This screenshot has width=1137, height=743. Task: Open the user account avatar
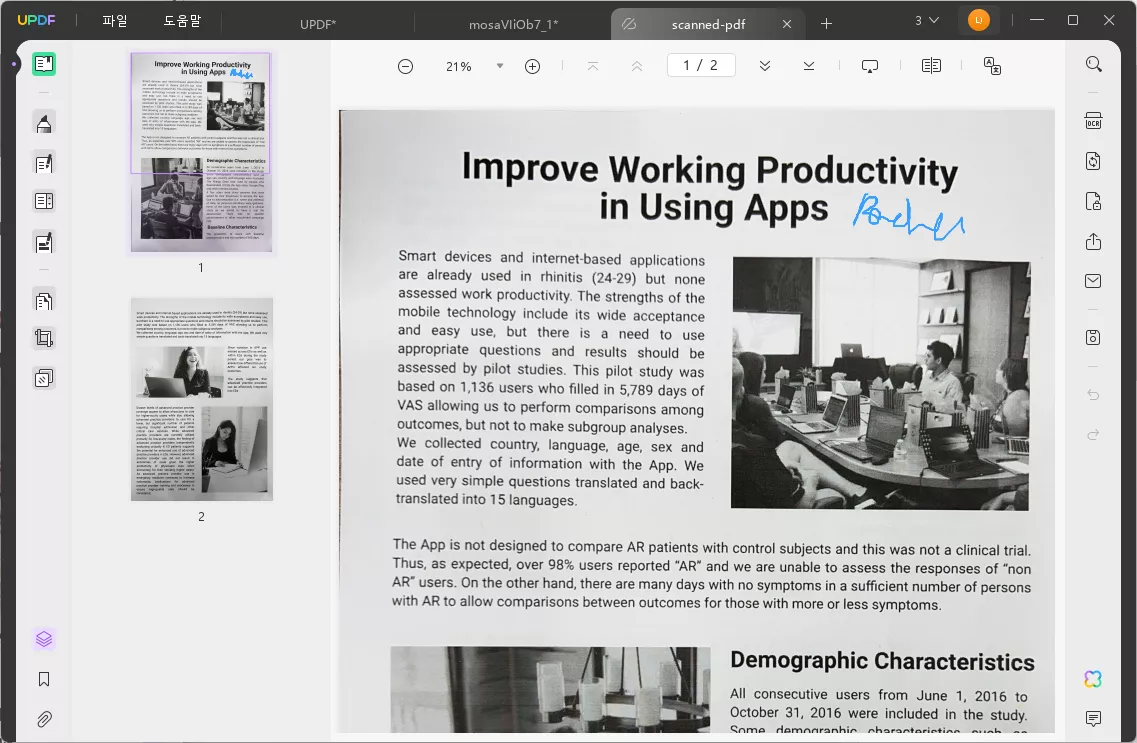pos(978,20)
